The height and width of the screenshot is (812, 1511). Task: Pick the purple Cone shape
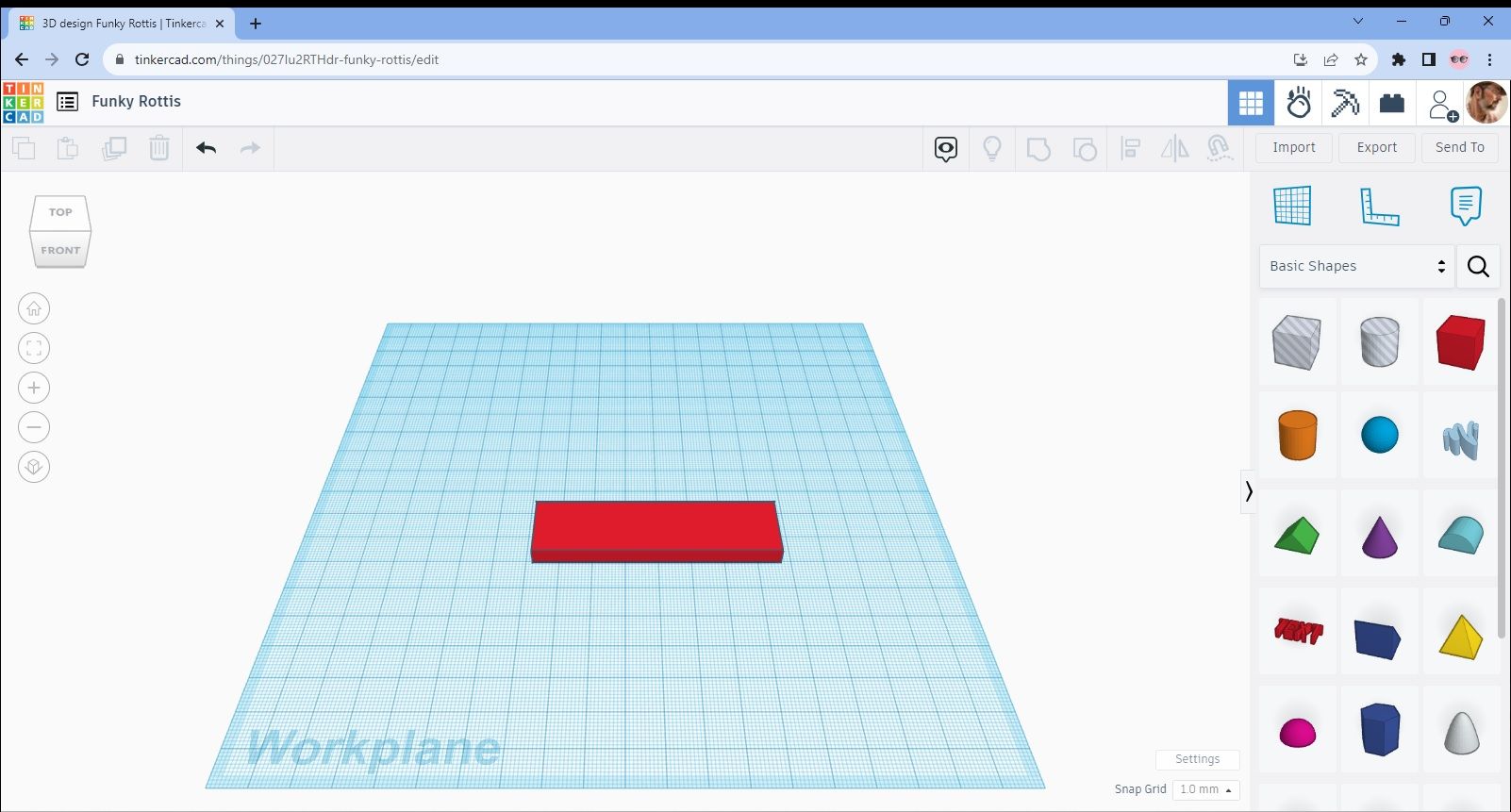click(1379, 535)
